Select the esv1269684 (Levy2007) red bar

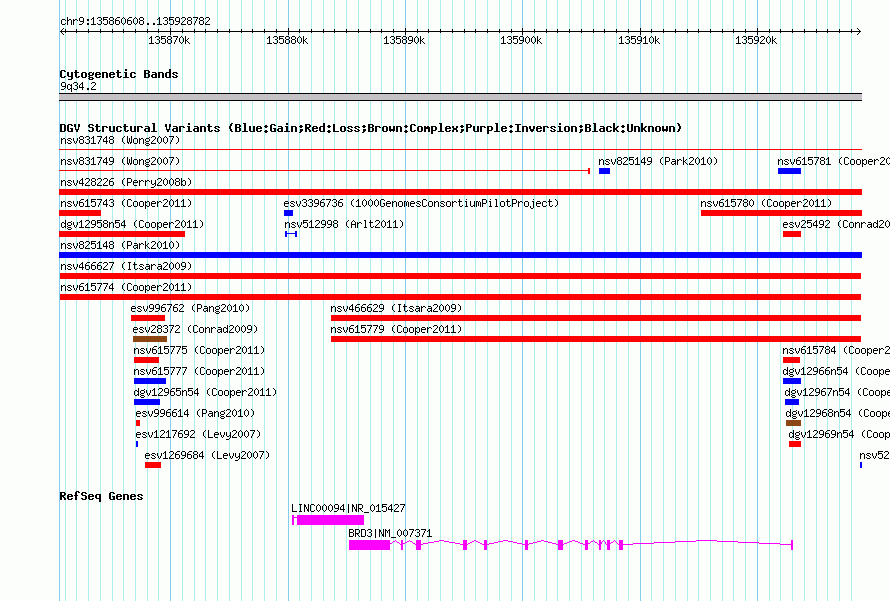153,465
